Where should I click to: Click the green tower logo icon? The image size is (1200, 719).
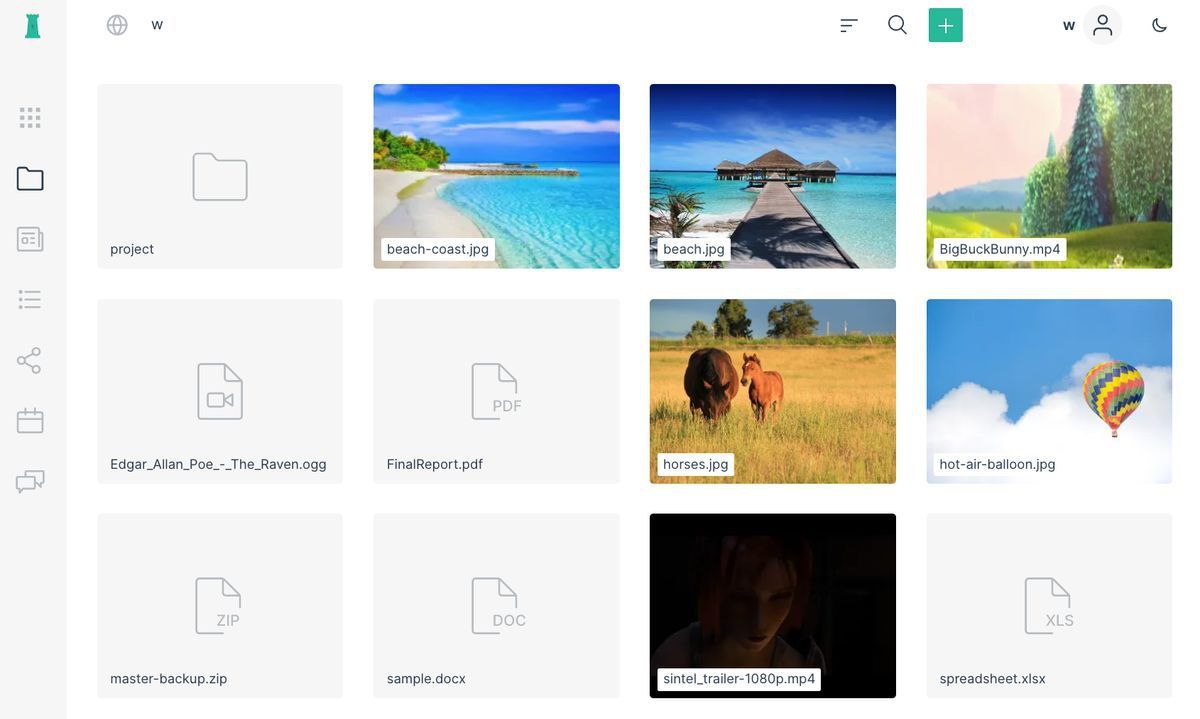(x=32, y=26)
